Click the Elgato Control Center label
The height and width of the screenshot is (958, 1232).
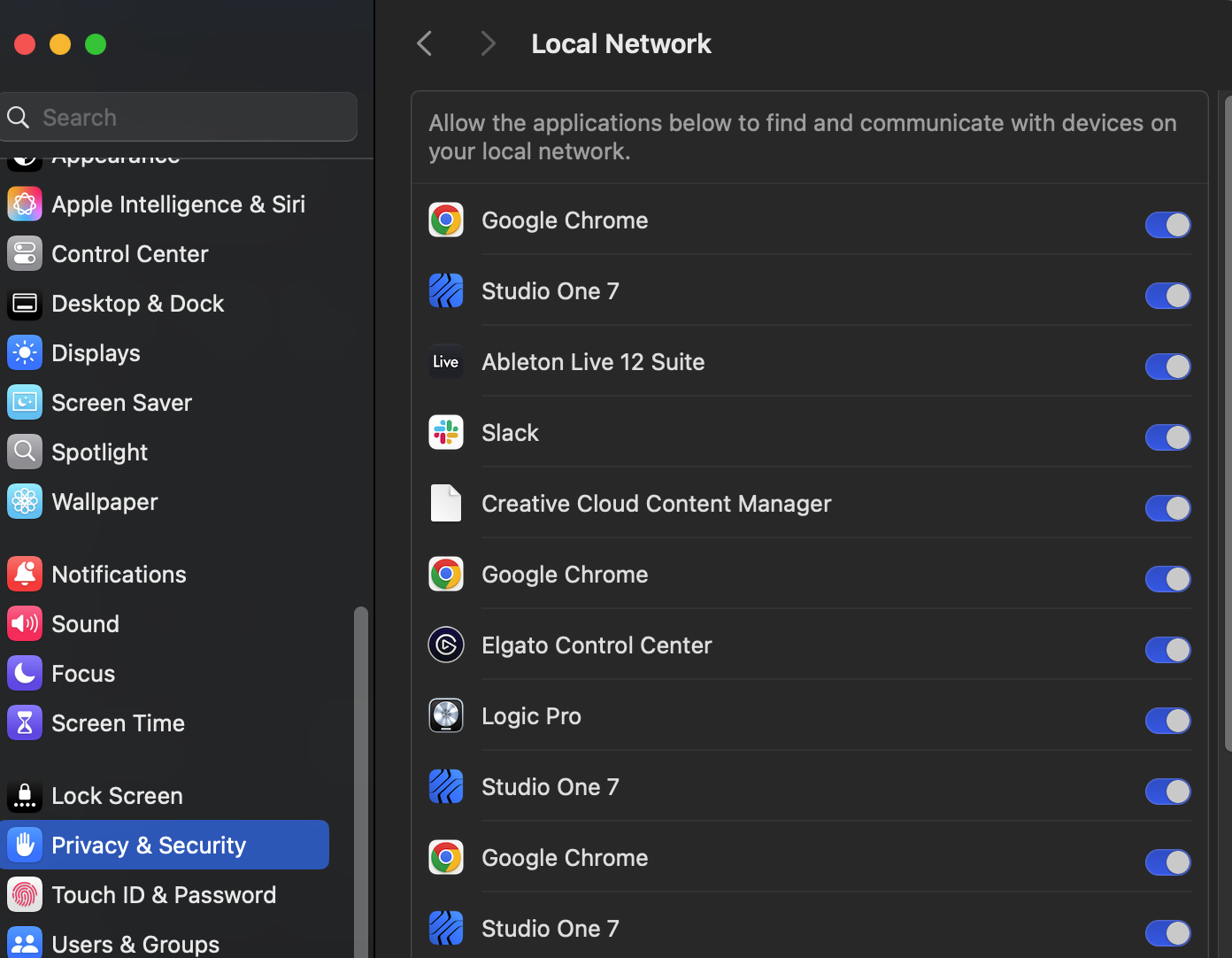point(597,645)
